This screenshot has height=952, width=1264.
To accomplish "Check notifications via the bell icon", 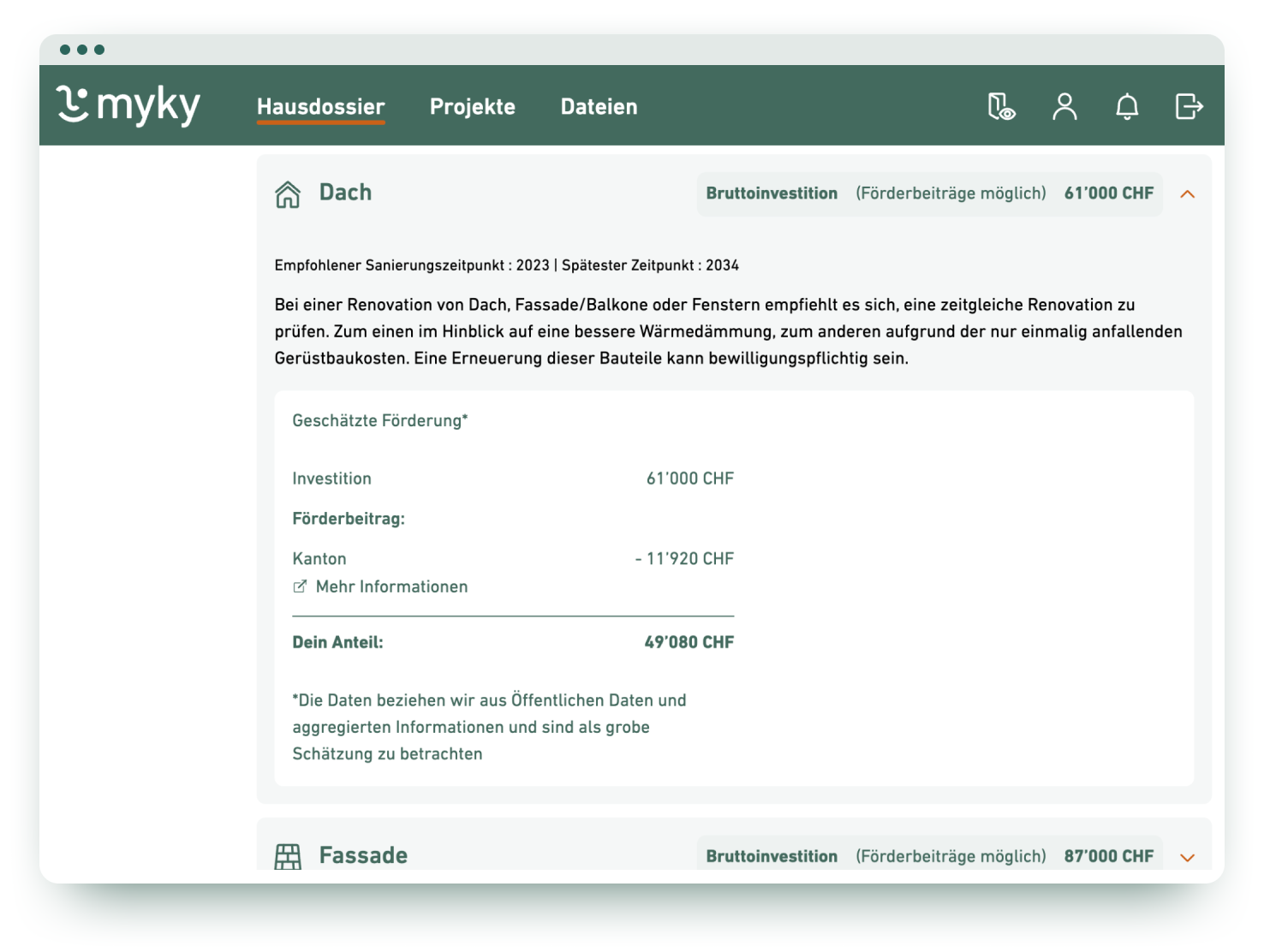I will [x=1127, y=106].
